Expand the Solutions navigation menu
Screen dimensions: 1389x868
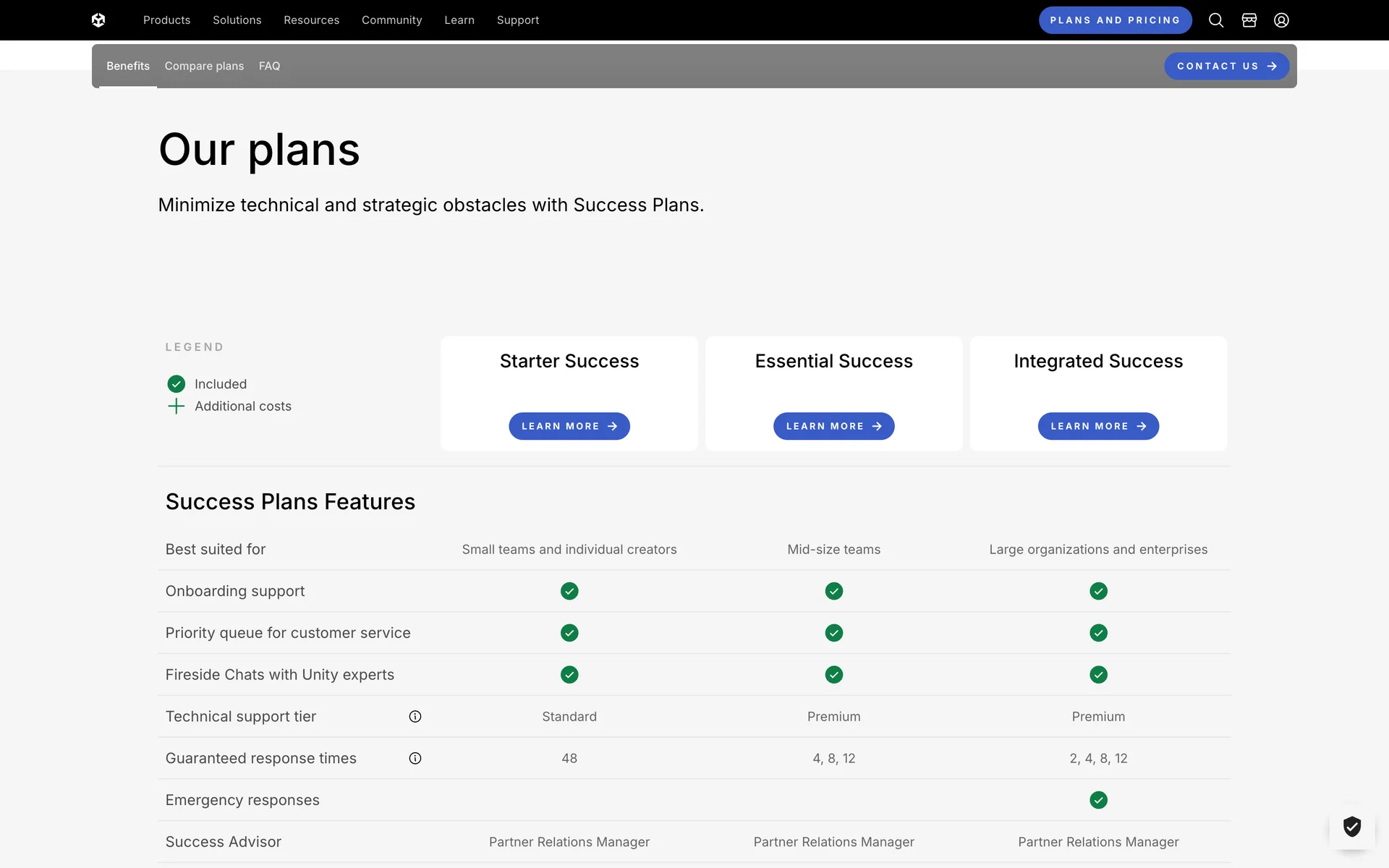(237, 20)
